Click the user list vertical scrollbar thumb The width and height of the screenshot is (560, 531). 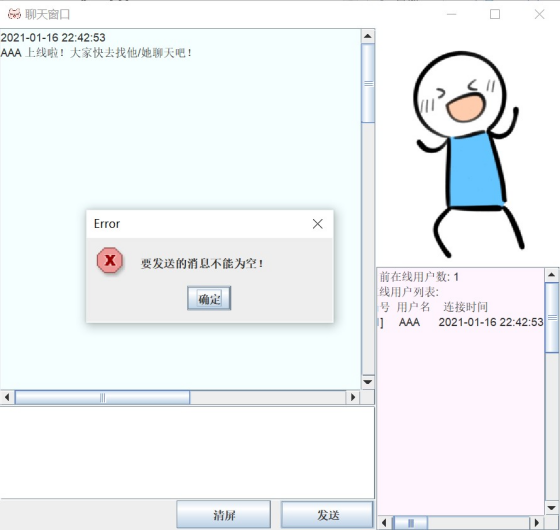[x=552, y=317]
